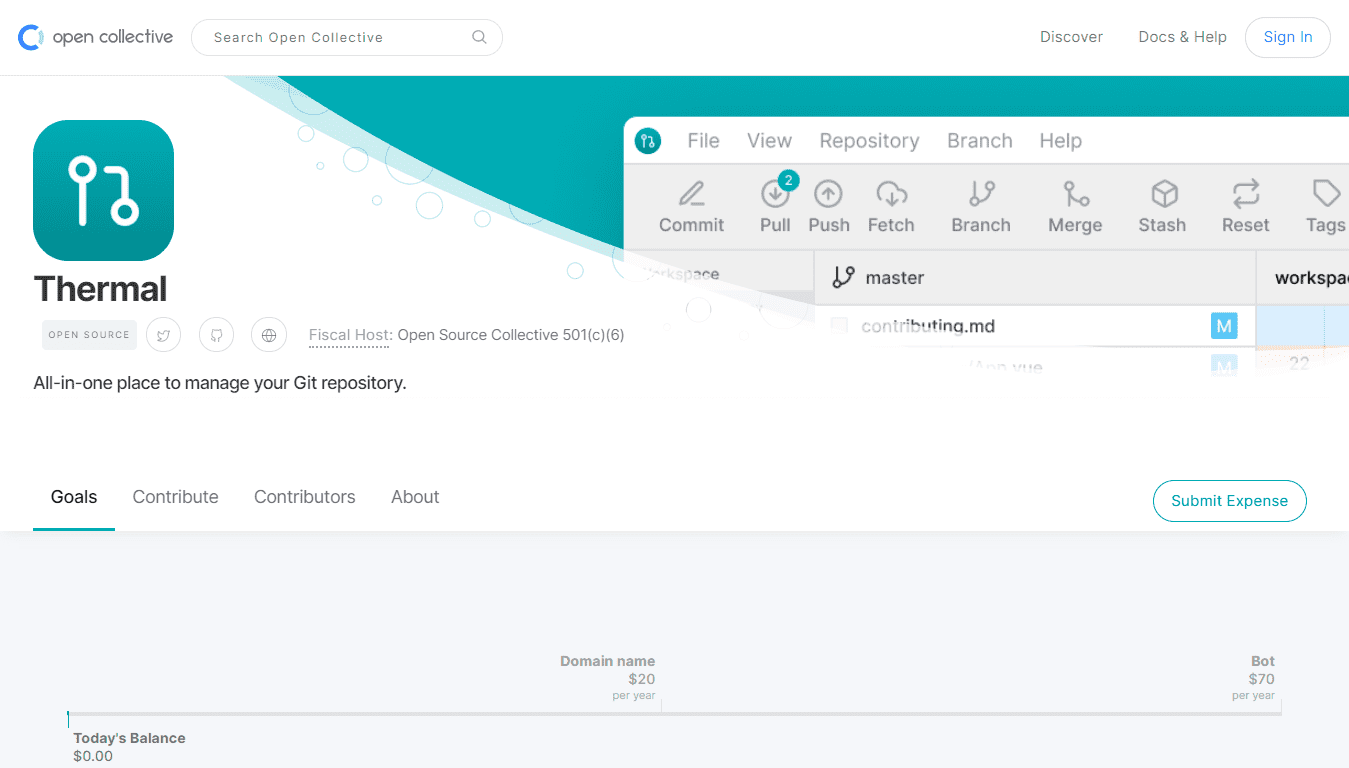Switch to the Contributors tab

pos(305,497)
